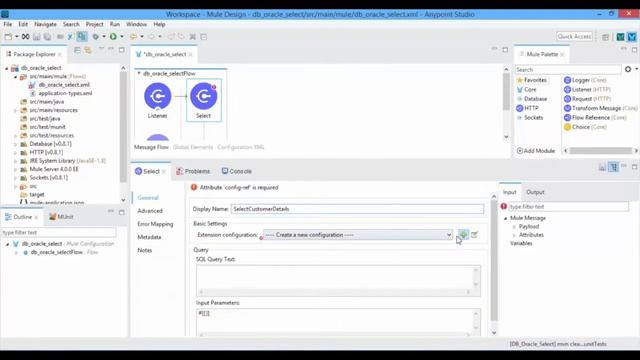Open db_oracle_select.xml in Package Explorer
640x360 pixels.
(x=60, y=85)
